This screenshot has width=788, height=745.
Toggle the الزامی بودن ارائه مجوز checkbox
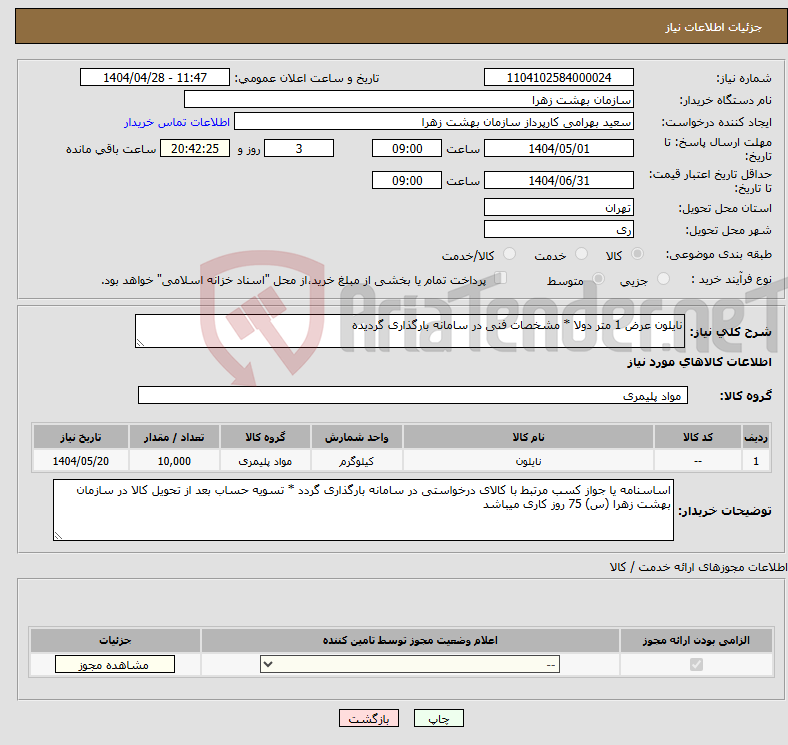696,665
